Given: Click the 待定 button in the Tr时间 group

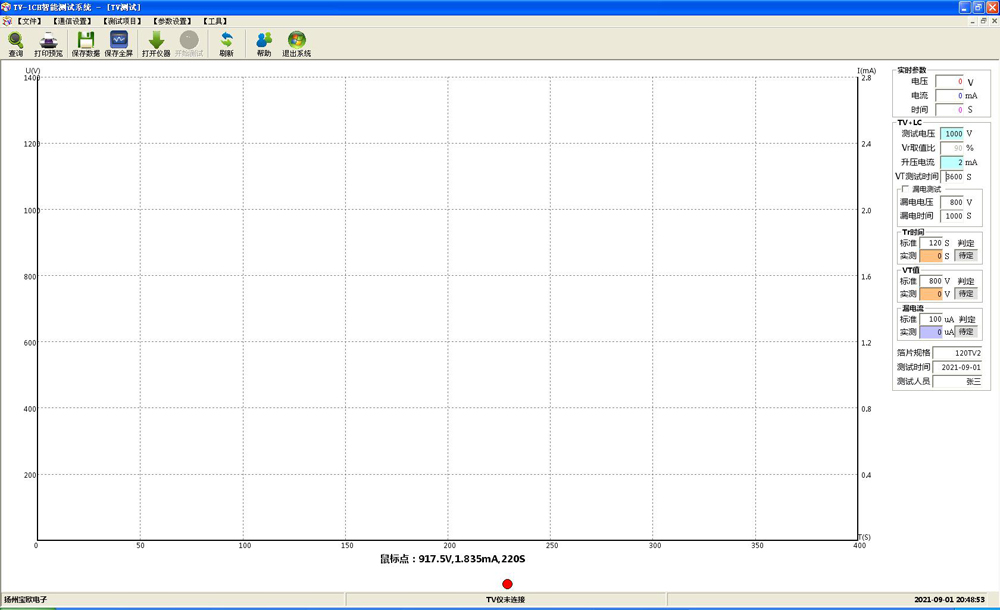Looking at the screenshot, I should (965, 256).
